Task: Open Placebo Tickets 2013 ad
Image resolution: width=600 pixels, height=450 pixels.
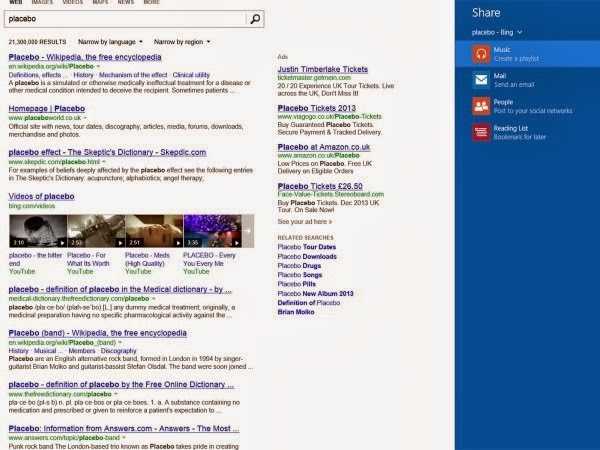Action: click(x=316, y=108)
